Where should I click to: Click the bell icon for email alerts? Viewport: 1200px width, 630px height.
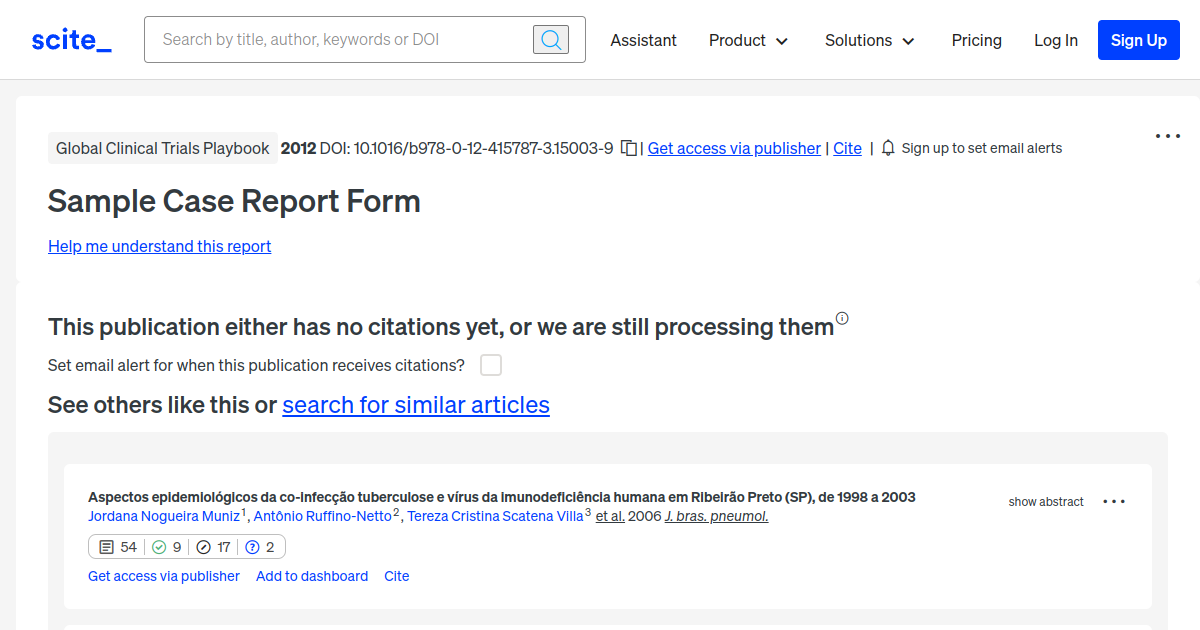(x=888, y=148)
